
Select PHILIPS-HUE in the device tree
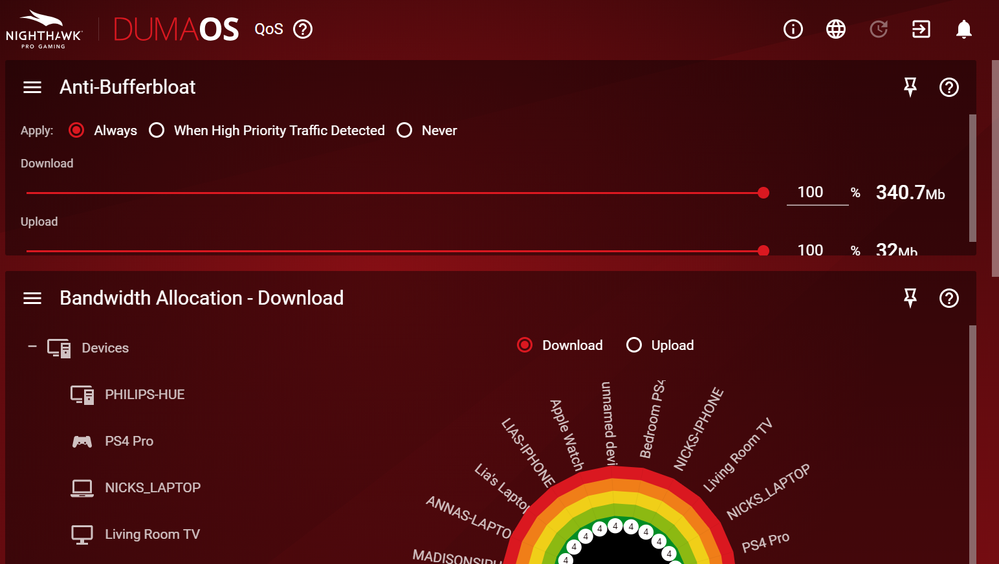tap(145, 394)
